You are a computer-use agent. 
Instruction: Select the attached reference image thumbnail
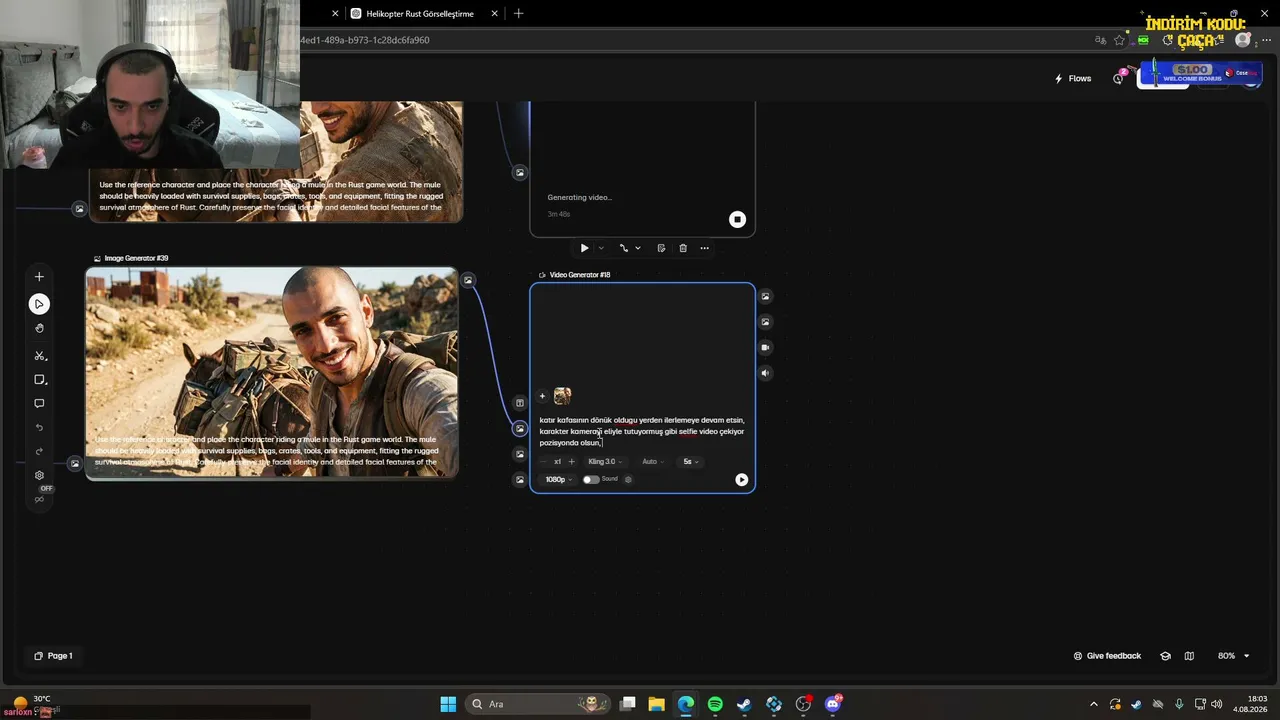click(562, 396)
